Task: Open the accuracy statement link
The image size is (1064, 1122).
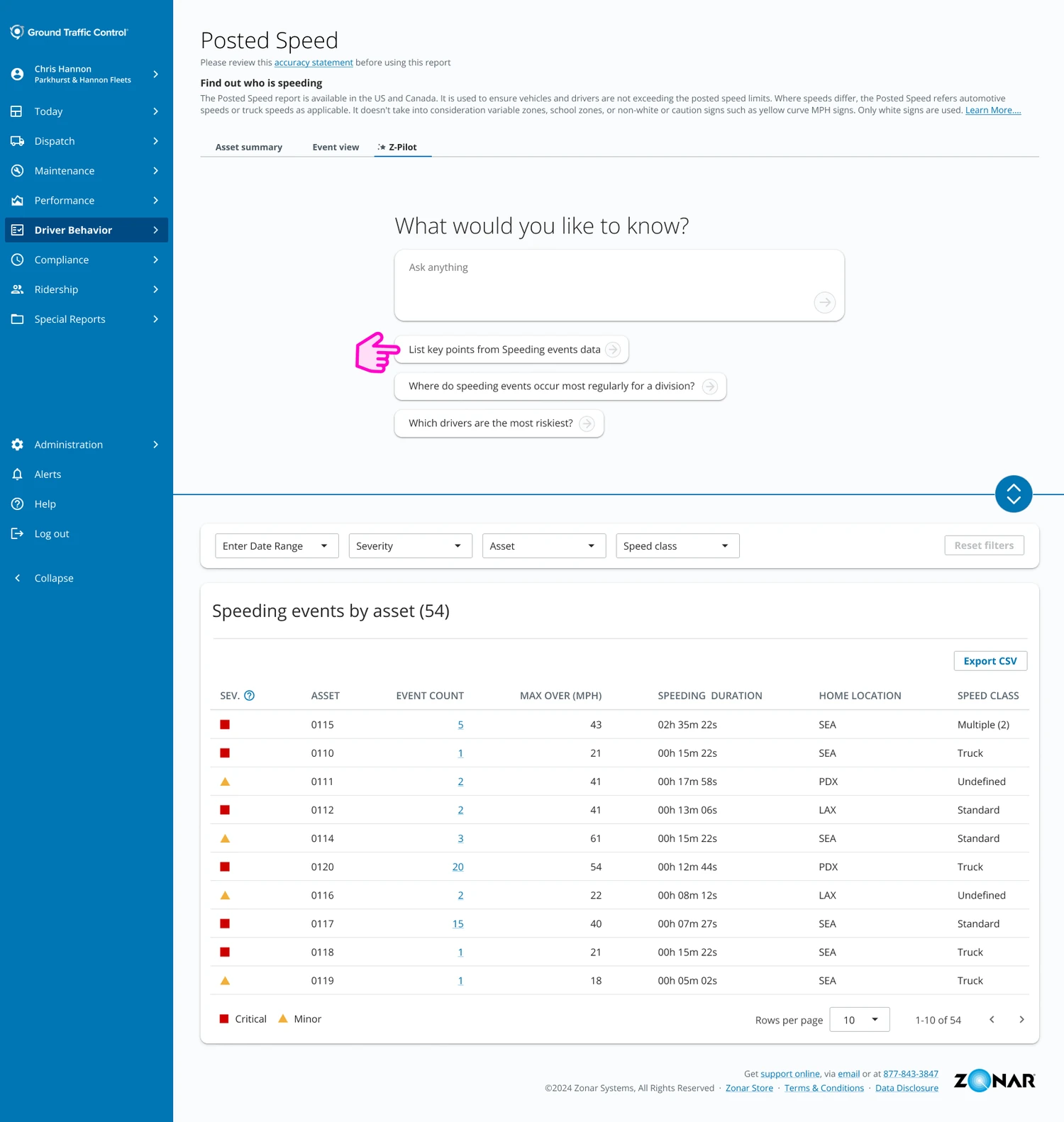Action: pyautogui.click(x=314, y=62)
